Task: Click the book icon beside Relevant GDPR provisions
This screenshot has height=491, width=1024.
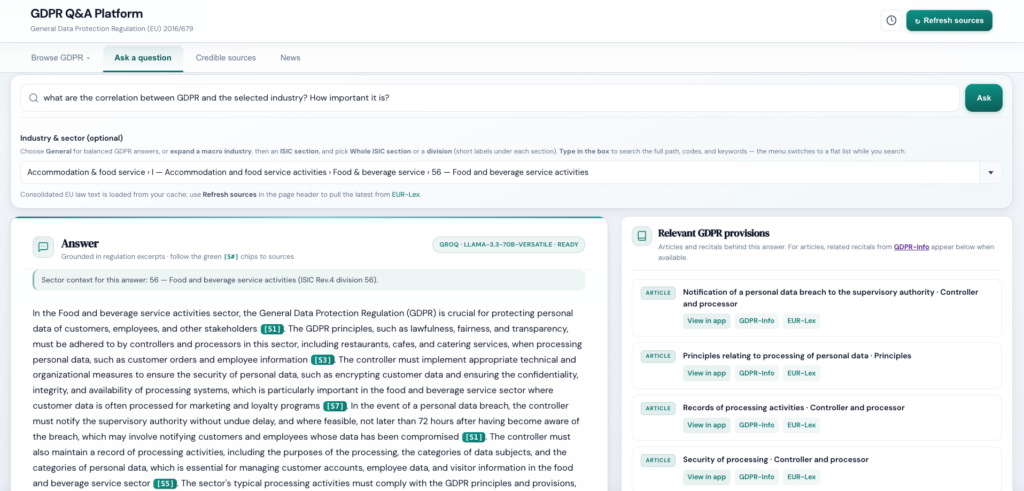Action: pos(641,237)
